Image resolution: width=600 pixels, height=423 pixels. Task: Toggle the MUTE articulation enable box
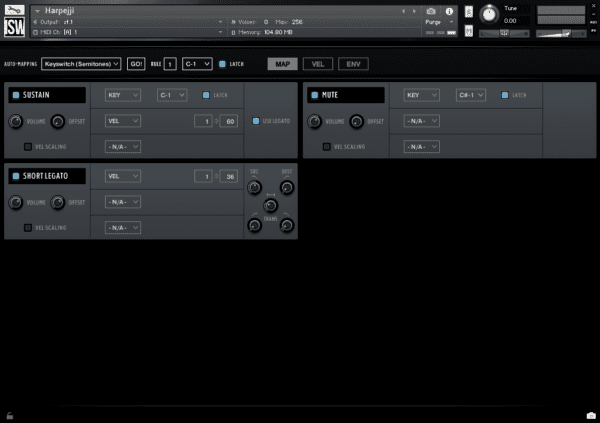point(315,95)
